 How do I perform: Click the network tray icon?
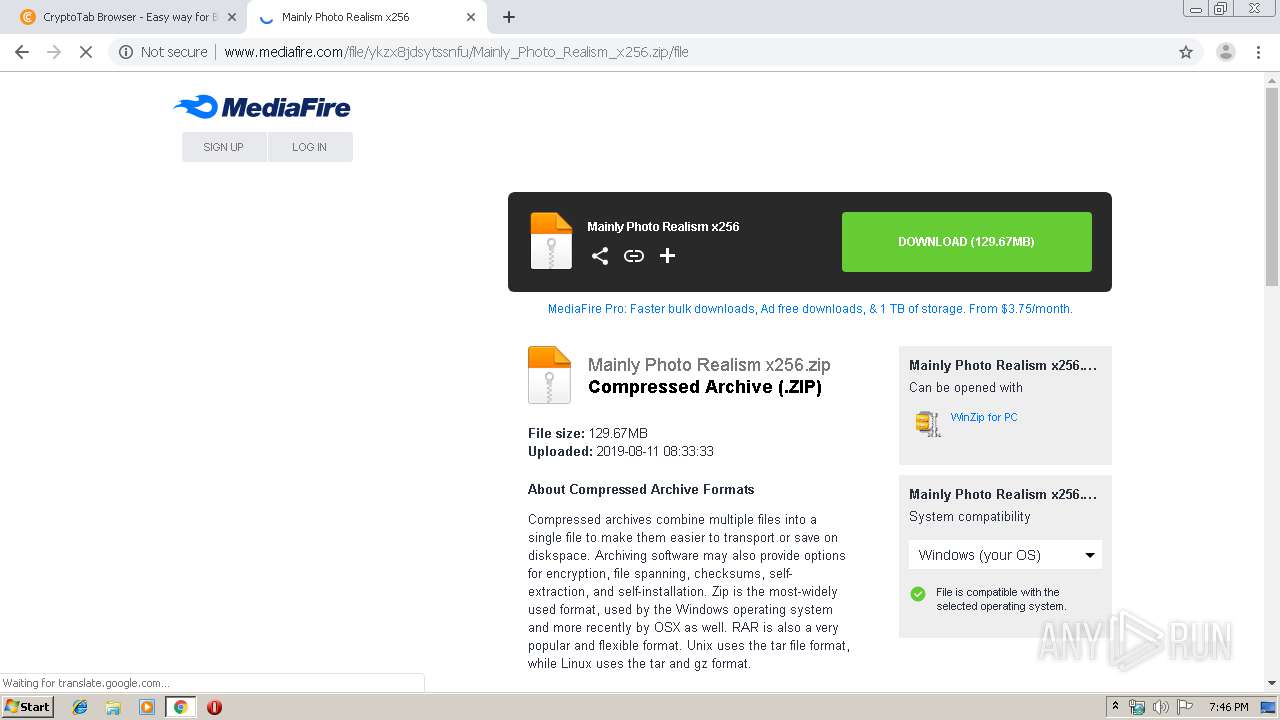tap(1137, 707)
